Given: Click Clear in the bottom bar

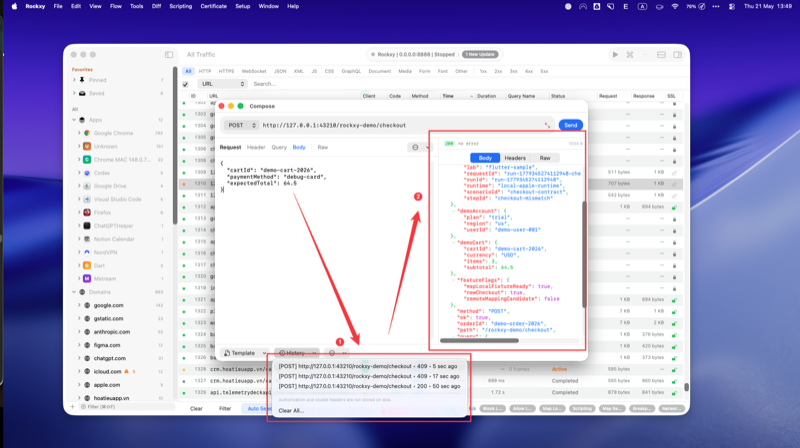Looking at the screenshot, I should click(x=196, y=409).
